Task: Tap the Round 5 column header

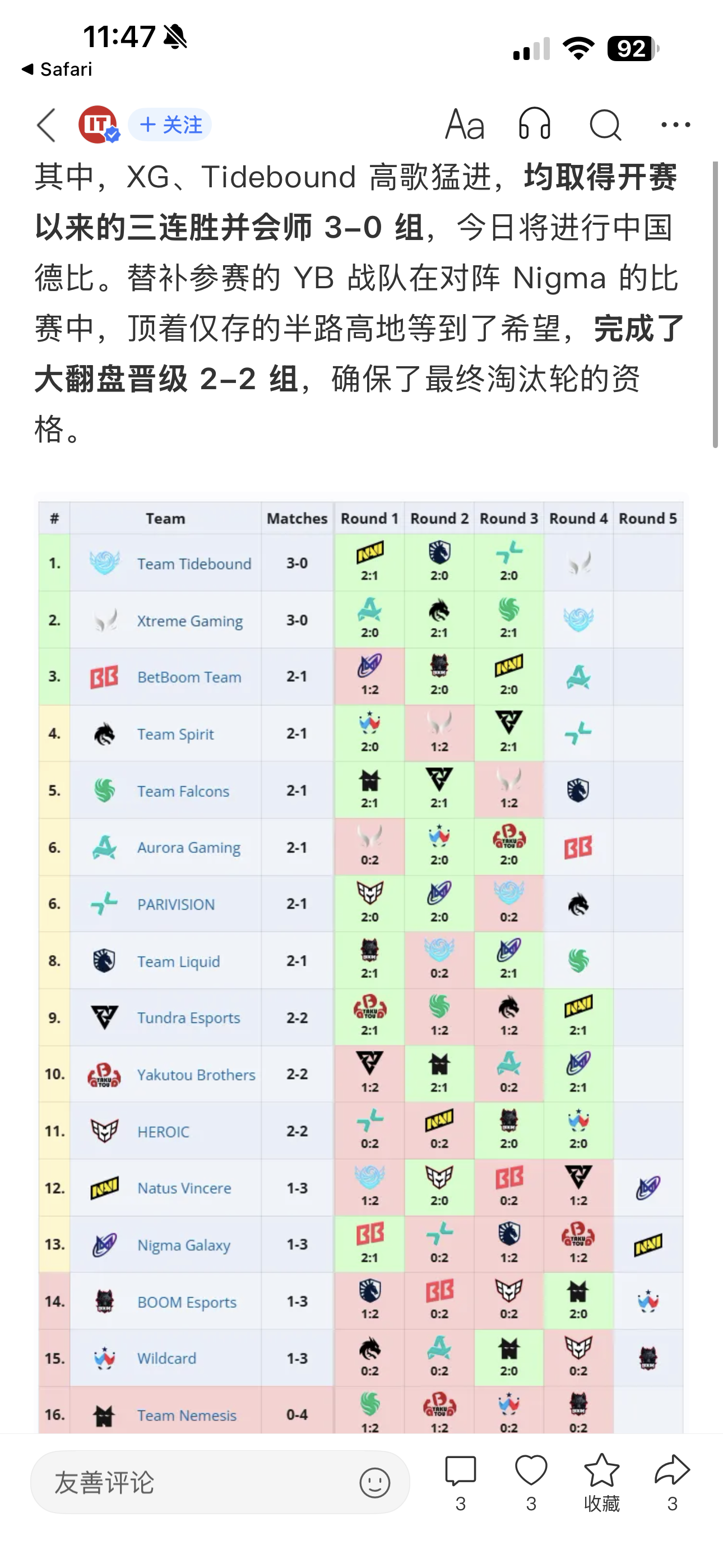Action: coord(647,518)
